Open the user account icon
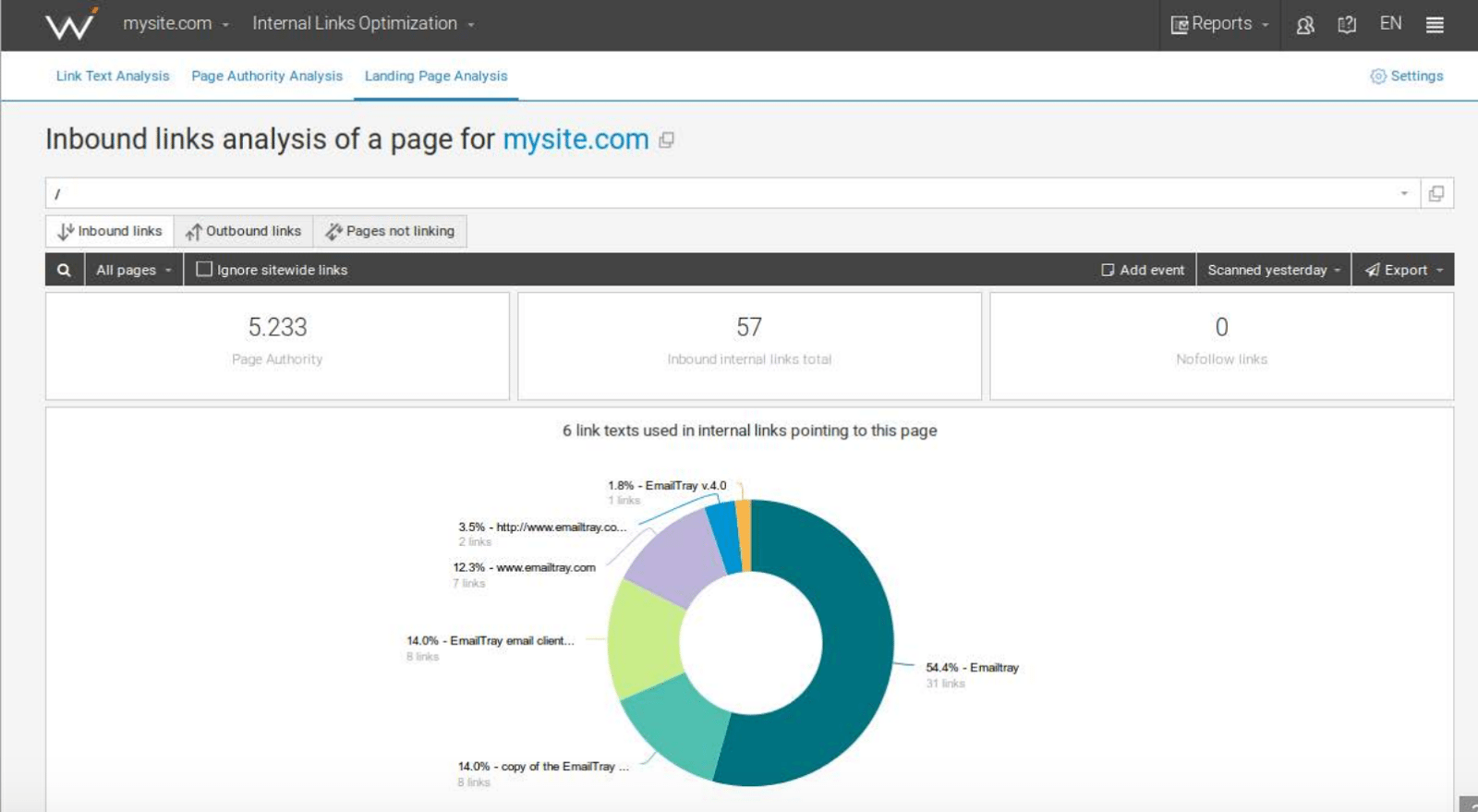This screenshot has height=812, width=1478. (x=1305, y=25)
